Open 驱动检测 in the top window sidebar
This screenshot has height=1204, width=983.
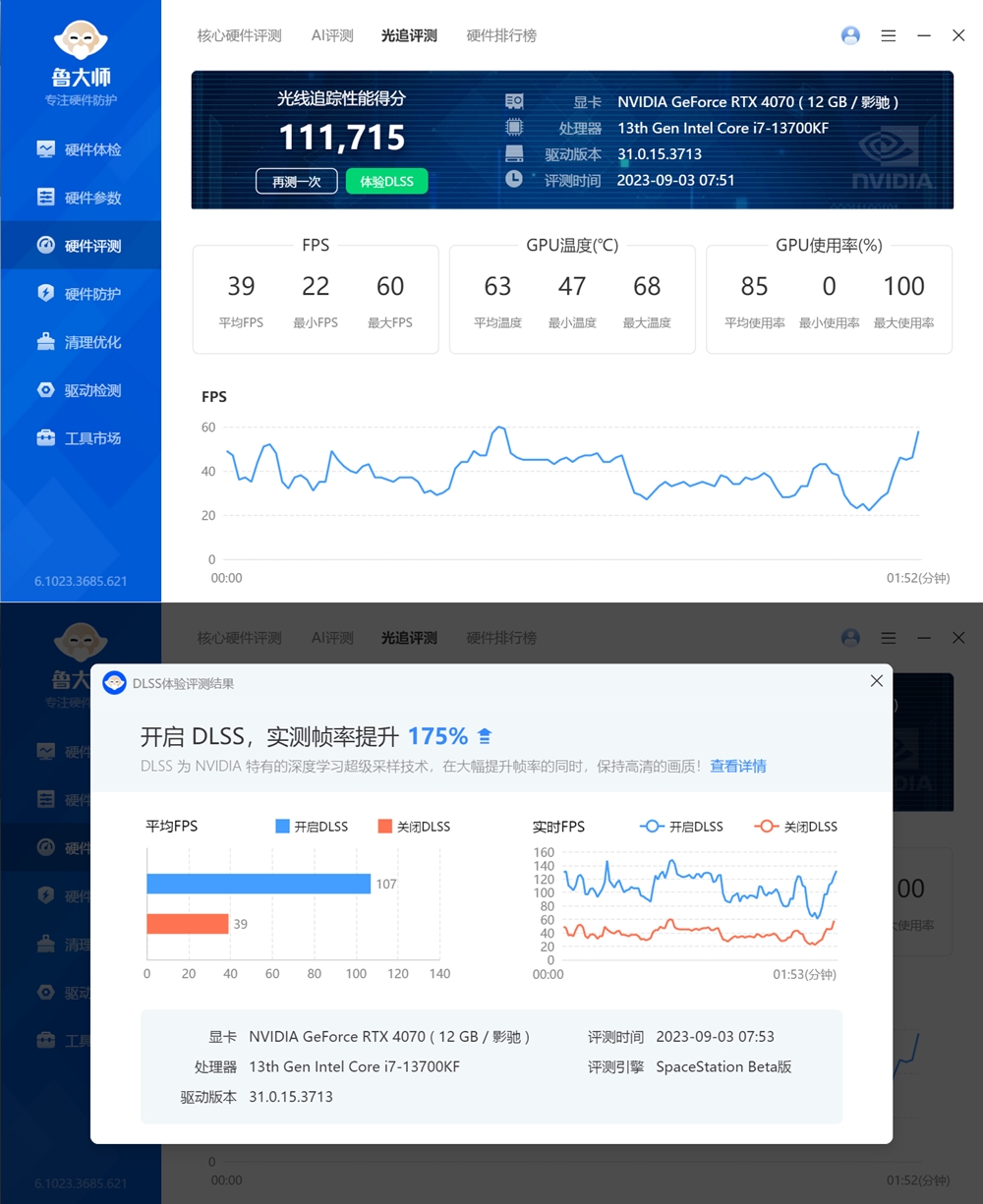pyautogui.click(x=80, y=390)
